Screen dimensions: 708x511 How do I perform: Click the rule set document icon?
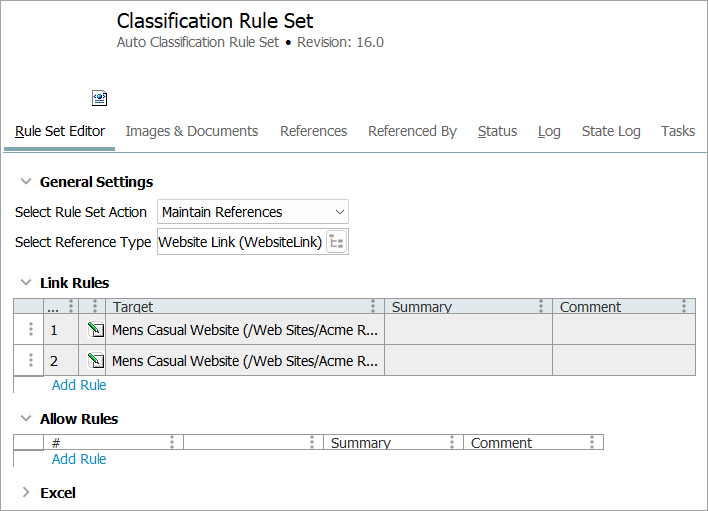[x=99, y=98]
